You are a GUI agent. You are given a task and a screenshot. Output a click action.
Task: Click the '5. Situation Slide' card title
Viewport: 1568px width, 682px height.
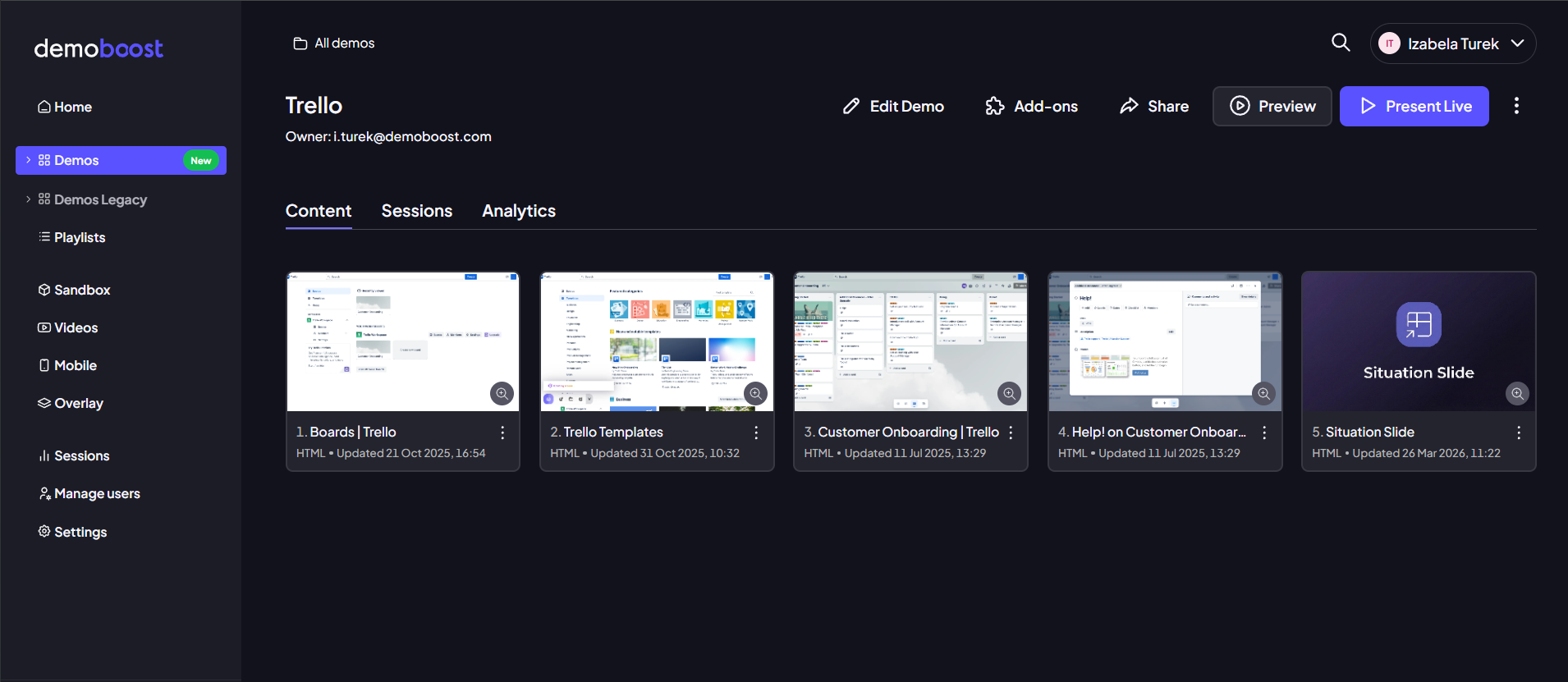(1363, 432)
